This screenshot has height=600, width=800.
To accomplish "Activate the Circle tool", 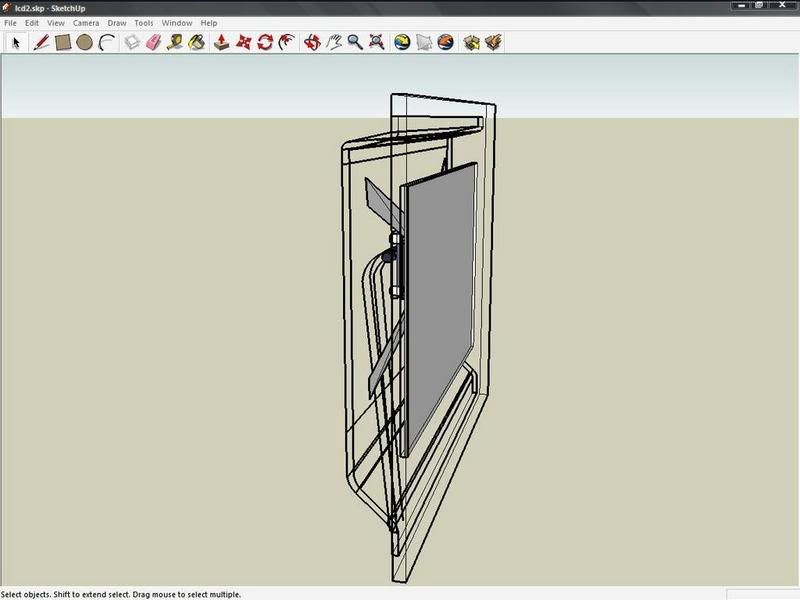I will (x=85, y=42).
